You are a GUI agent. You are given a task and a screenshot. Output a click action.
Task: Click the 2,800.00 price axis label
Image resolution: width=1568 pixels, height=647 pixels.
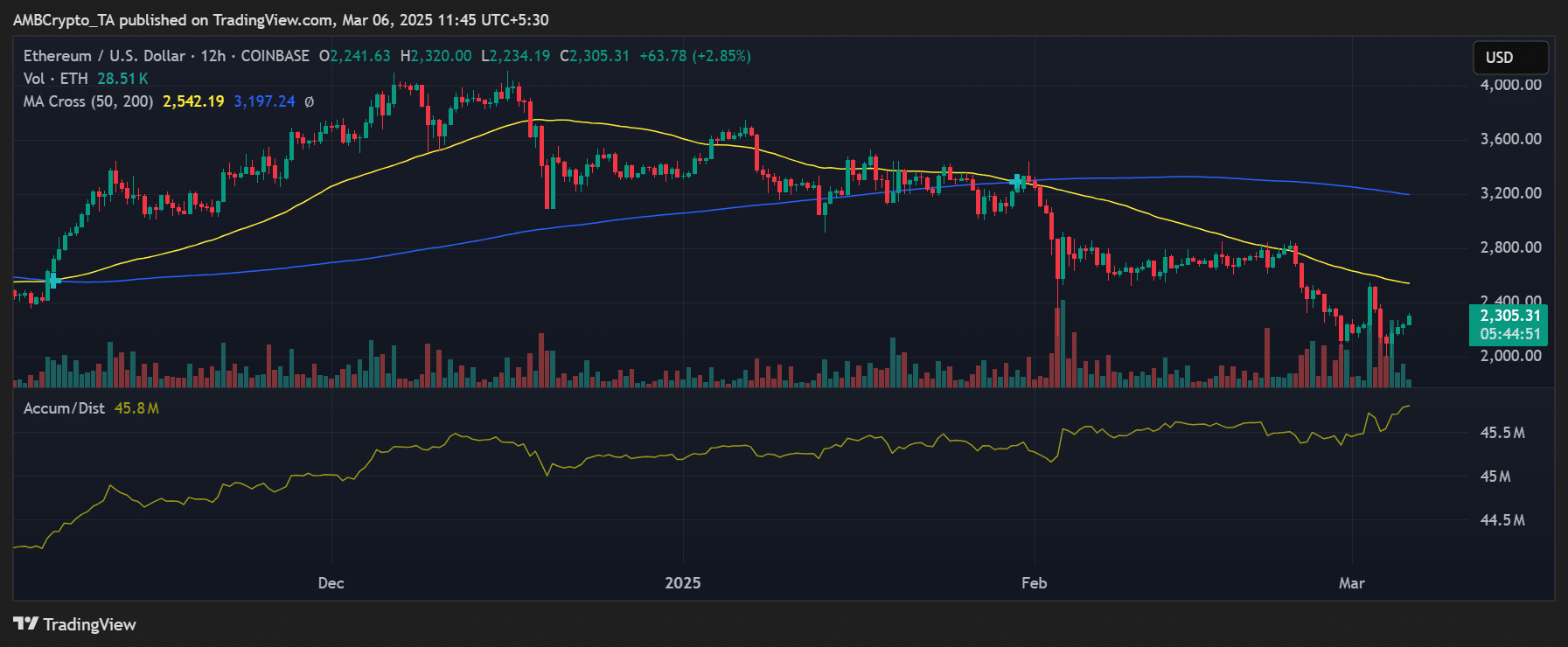(x=1510, y=247)
